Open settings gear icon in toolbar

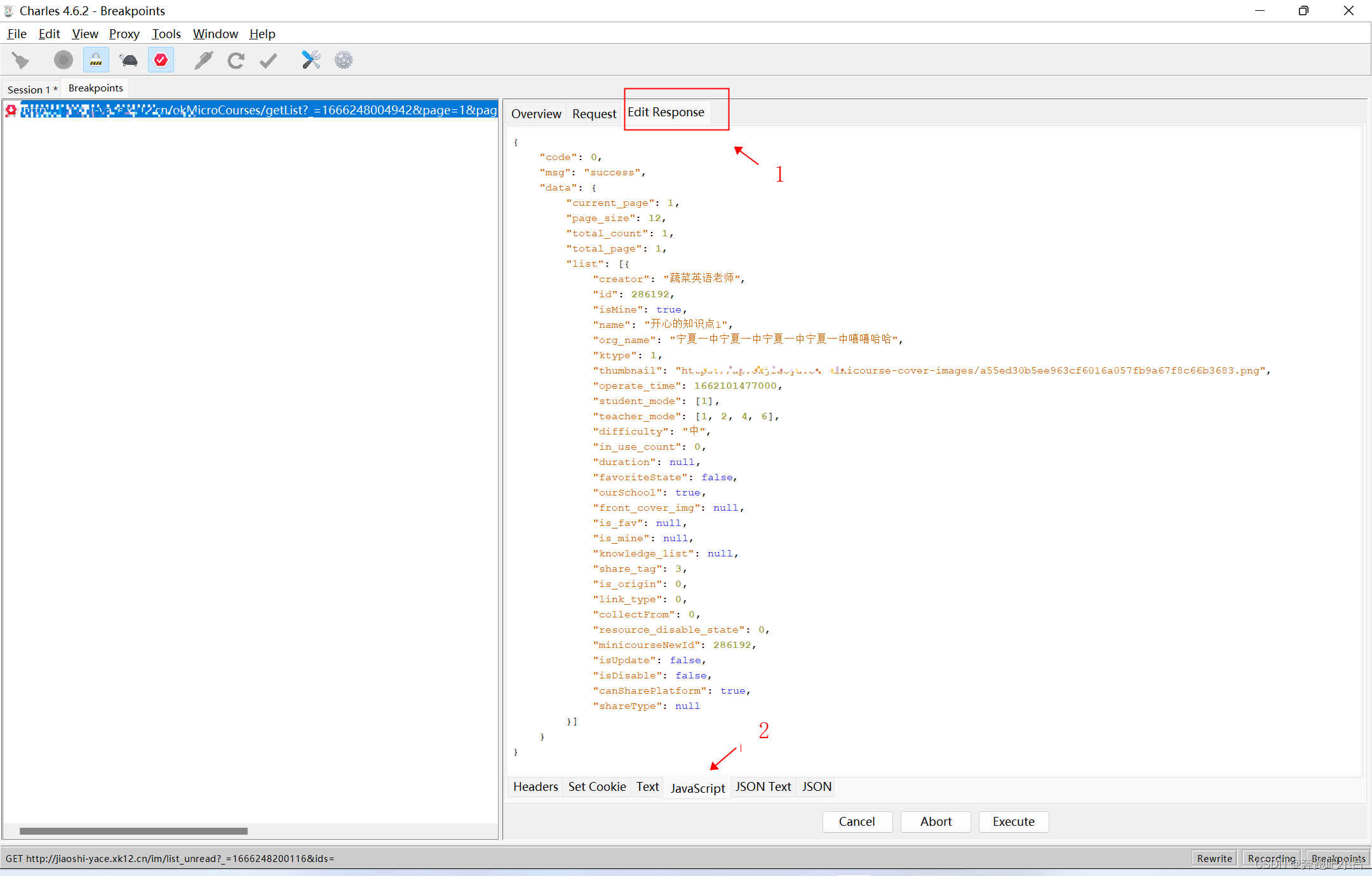tap(344, 60)
